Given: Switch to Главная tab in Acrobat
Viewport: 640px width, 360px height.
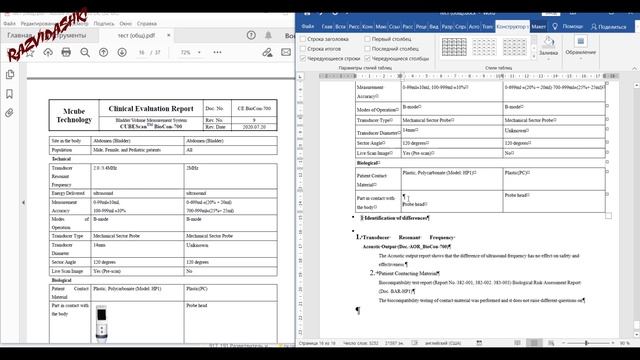Looking at the screenshot, I should [20, 36].
